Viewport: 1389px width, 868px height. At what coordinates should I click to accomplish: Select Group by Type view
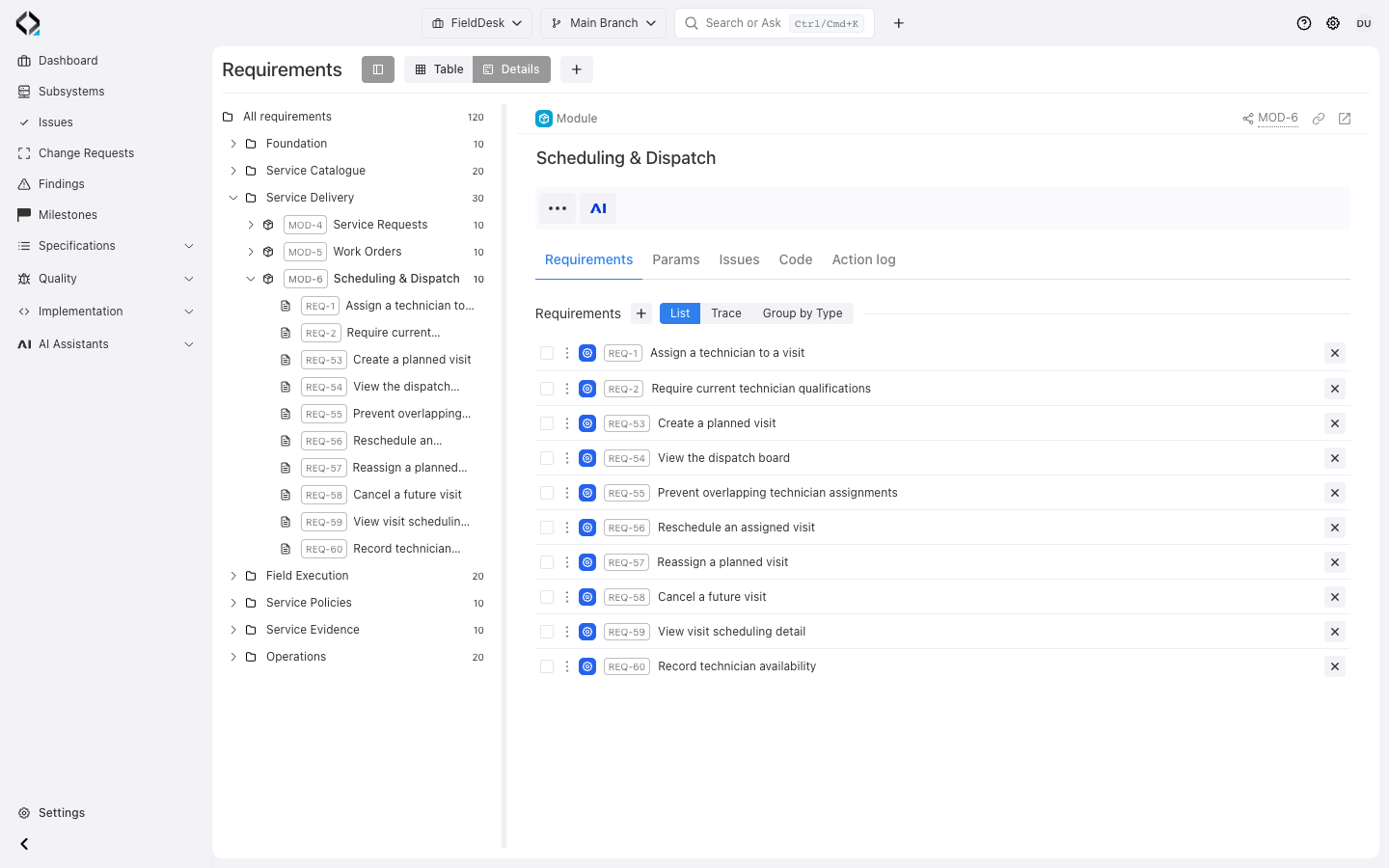point(803,313)
